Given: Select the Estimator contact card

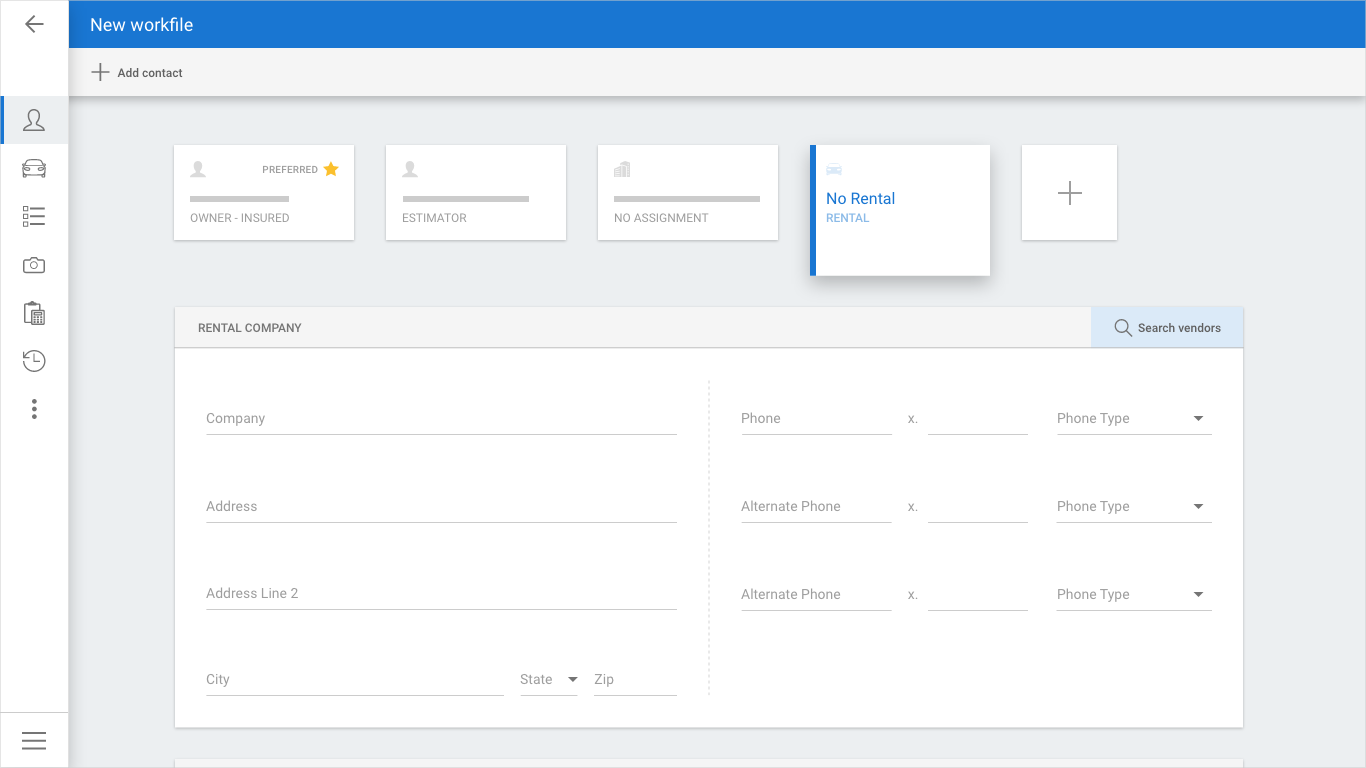Looking at the screenshot, I should click(x=476, y=193).
